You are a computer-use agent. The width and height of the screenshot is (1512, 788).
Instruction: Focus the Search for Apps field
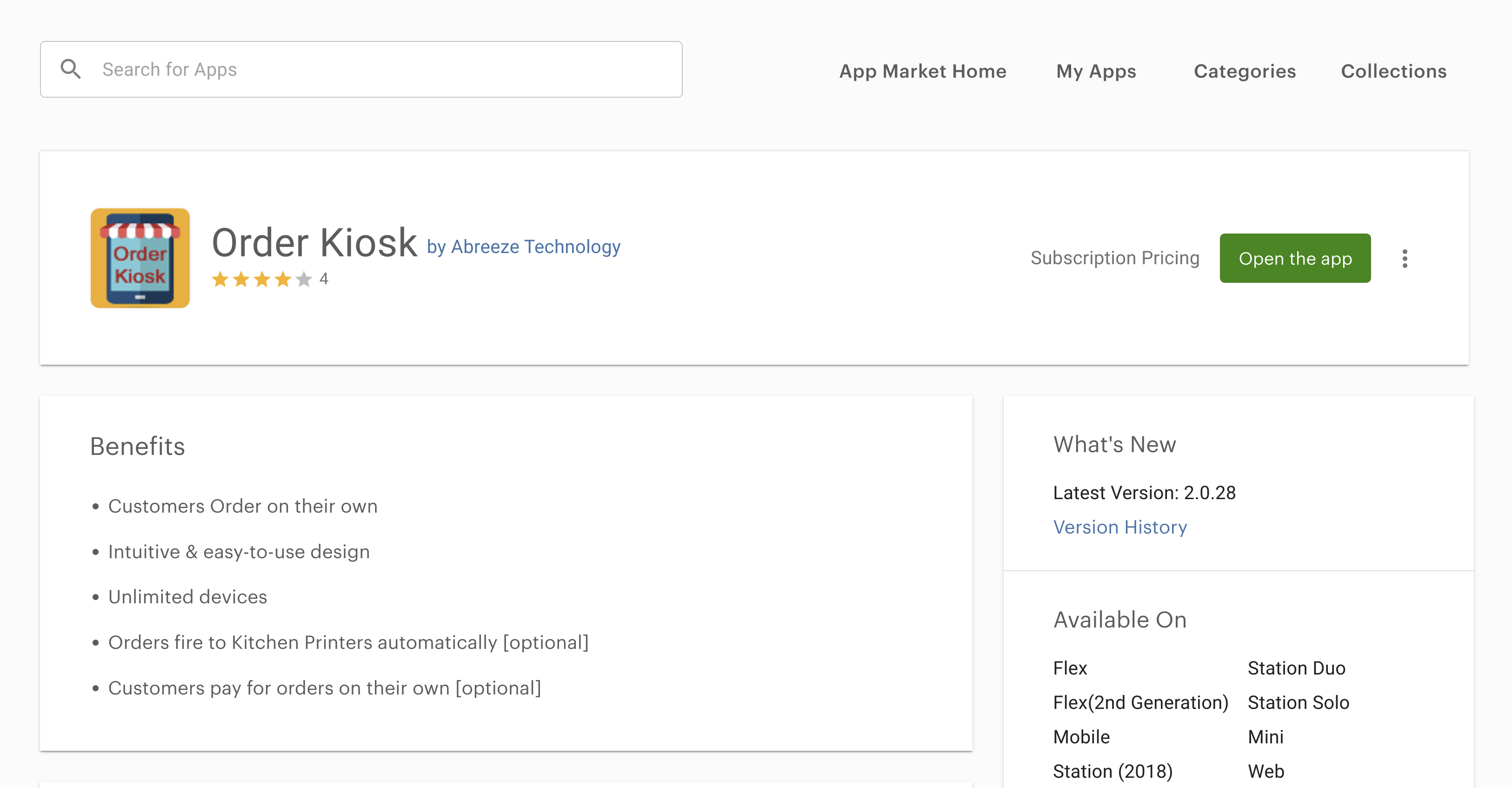coord(361,69)
